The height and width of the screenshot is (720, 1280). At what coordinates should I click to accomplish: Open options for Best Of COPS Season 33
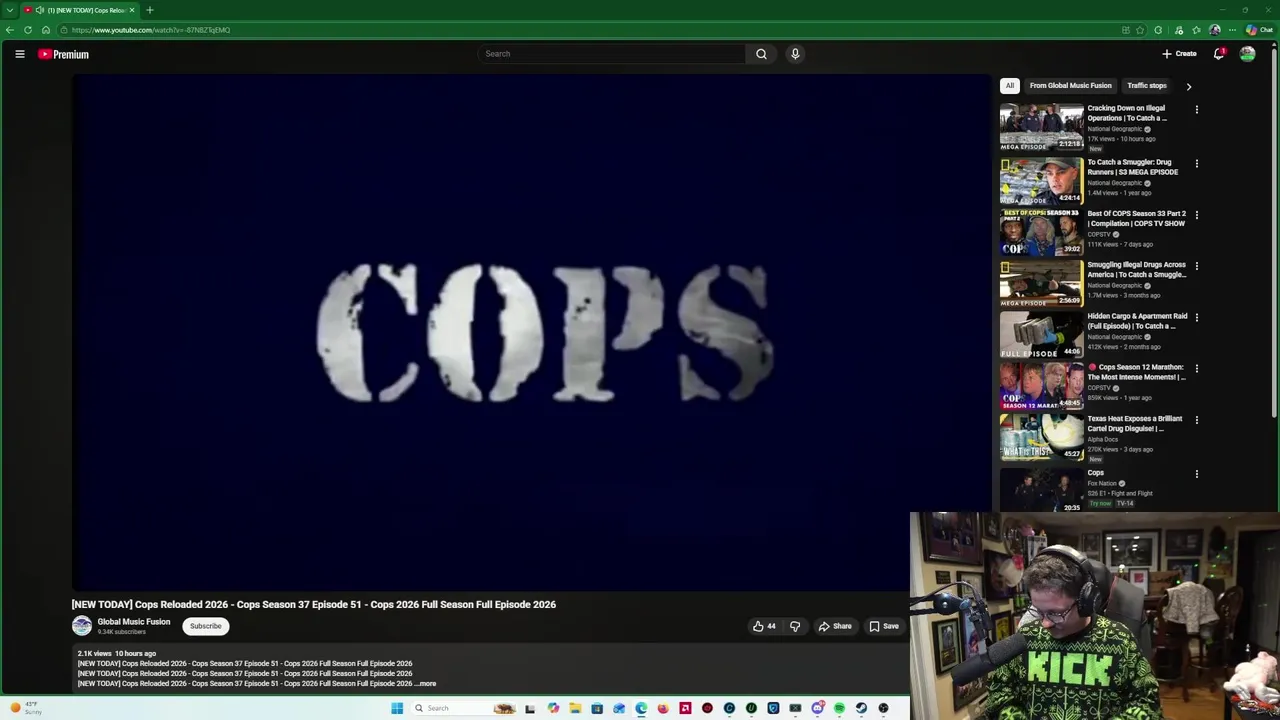[1196, 214]
